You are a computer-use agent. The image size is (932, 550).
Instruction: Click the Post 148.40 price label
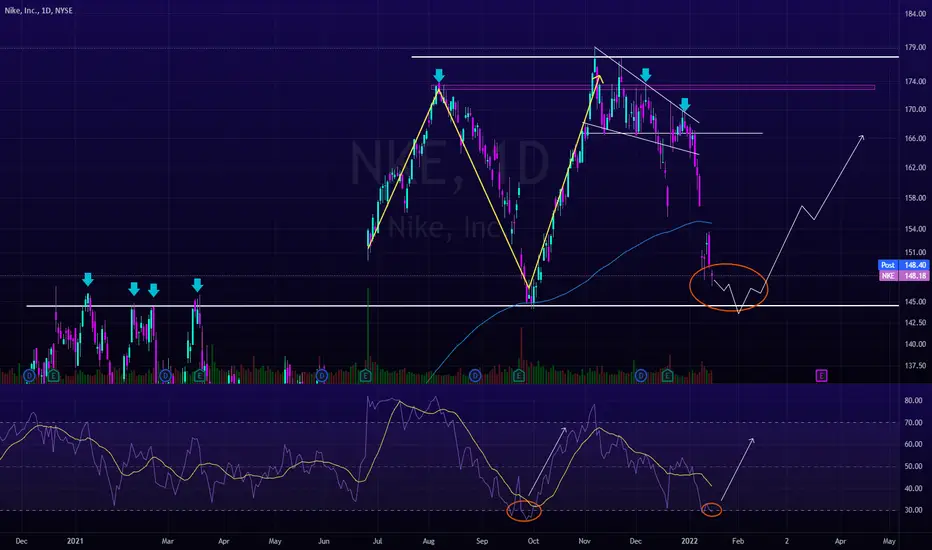[902, 265]
